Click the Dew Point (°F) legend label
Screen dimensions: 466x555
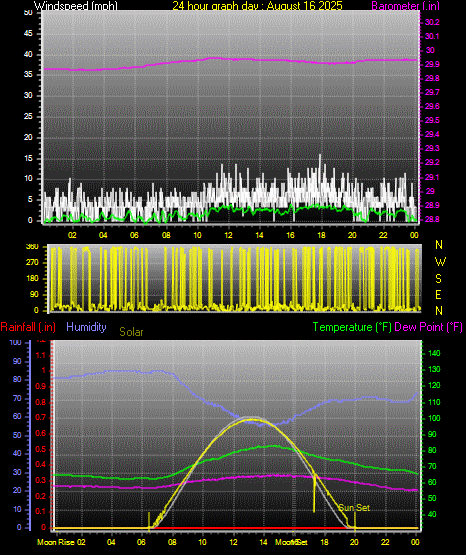click(428, 327)
